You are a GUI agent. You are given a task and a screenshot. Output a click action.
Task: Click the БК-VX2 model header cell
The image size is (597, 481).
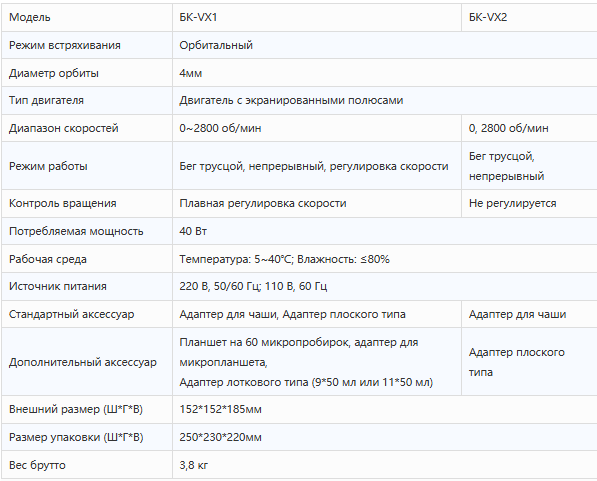pos(529,18)
